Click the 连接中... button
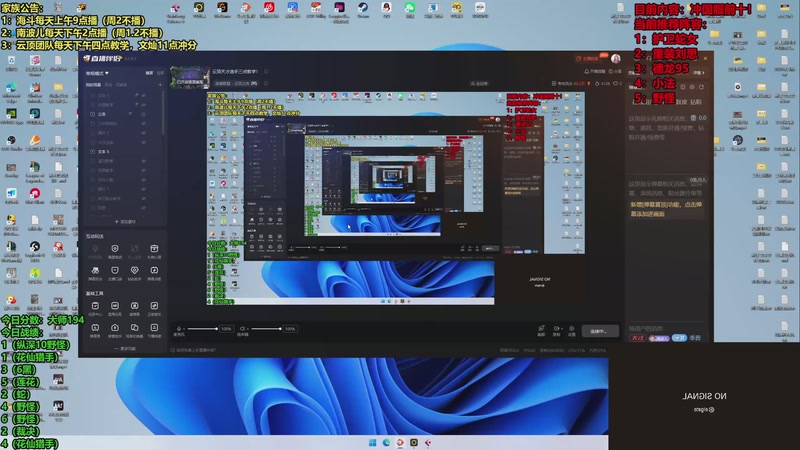 pos(601,331)
